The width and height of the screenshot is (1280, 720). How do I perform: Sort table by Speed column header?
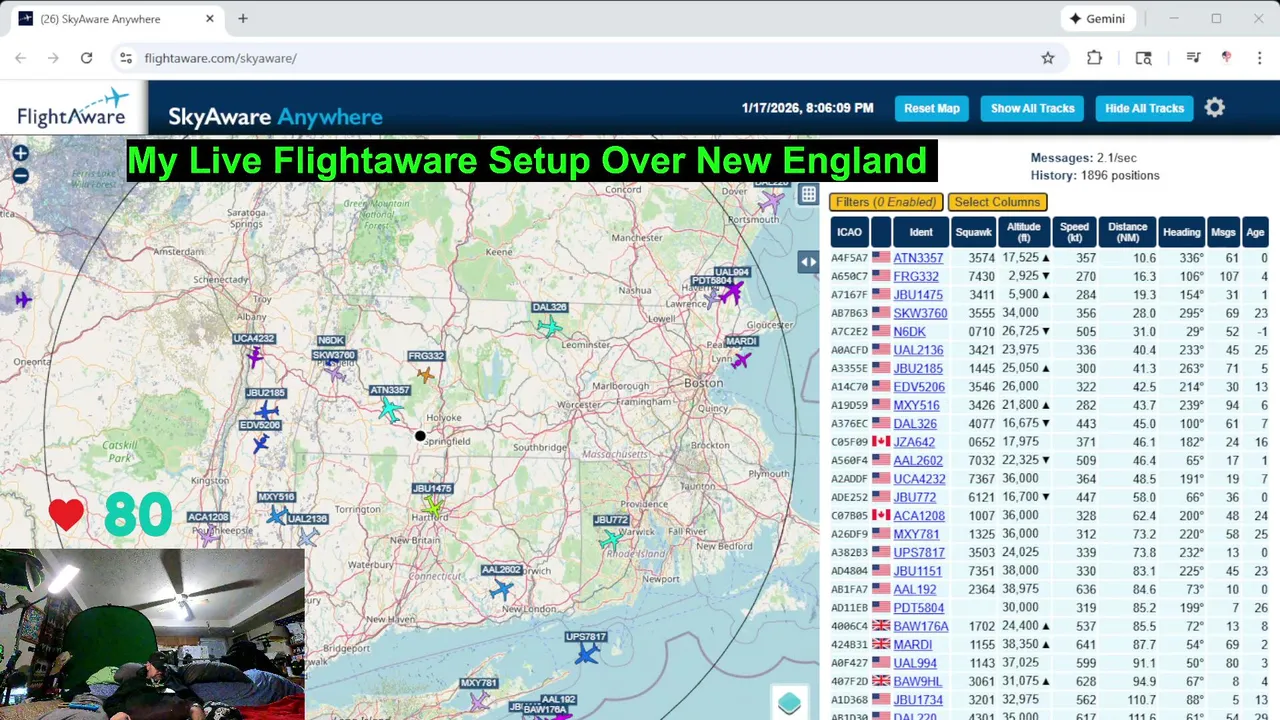coord(1074,232)
